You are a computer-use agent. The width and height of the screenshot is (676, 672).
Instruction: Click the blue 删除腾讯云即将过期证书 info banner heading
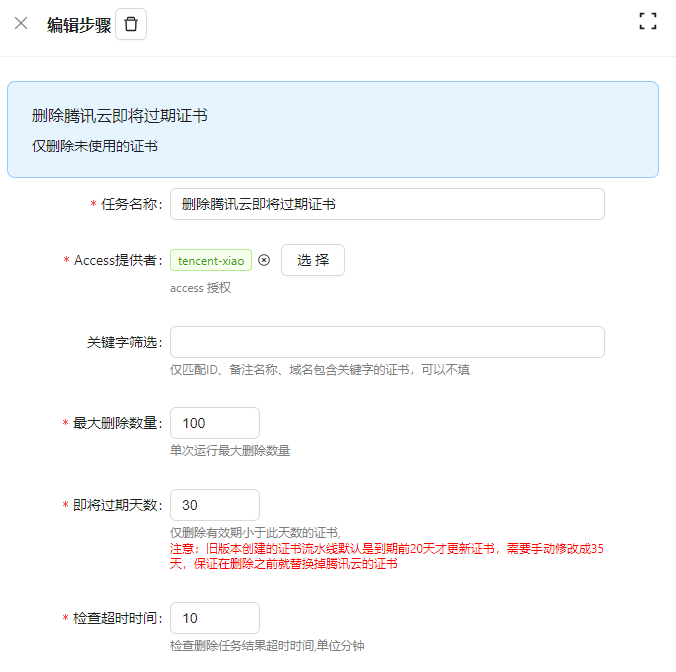[x=120, y=116]
